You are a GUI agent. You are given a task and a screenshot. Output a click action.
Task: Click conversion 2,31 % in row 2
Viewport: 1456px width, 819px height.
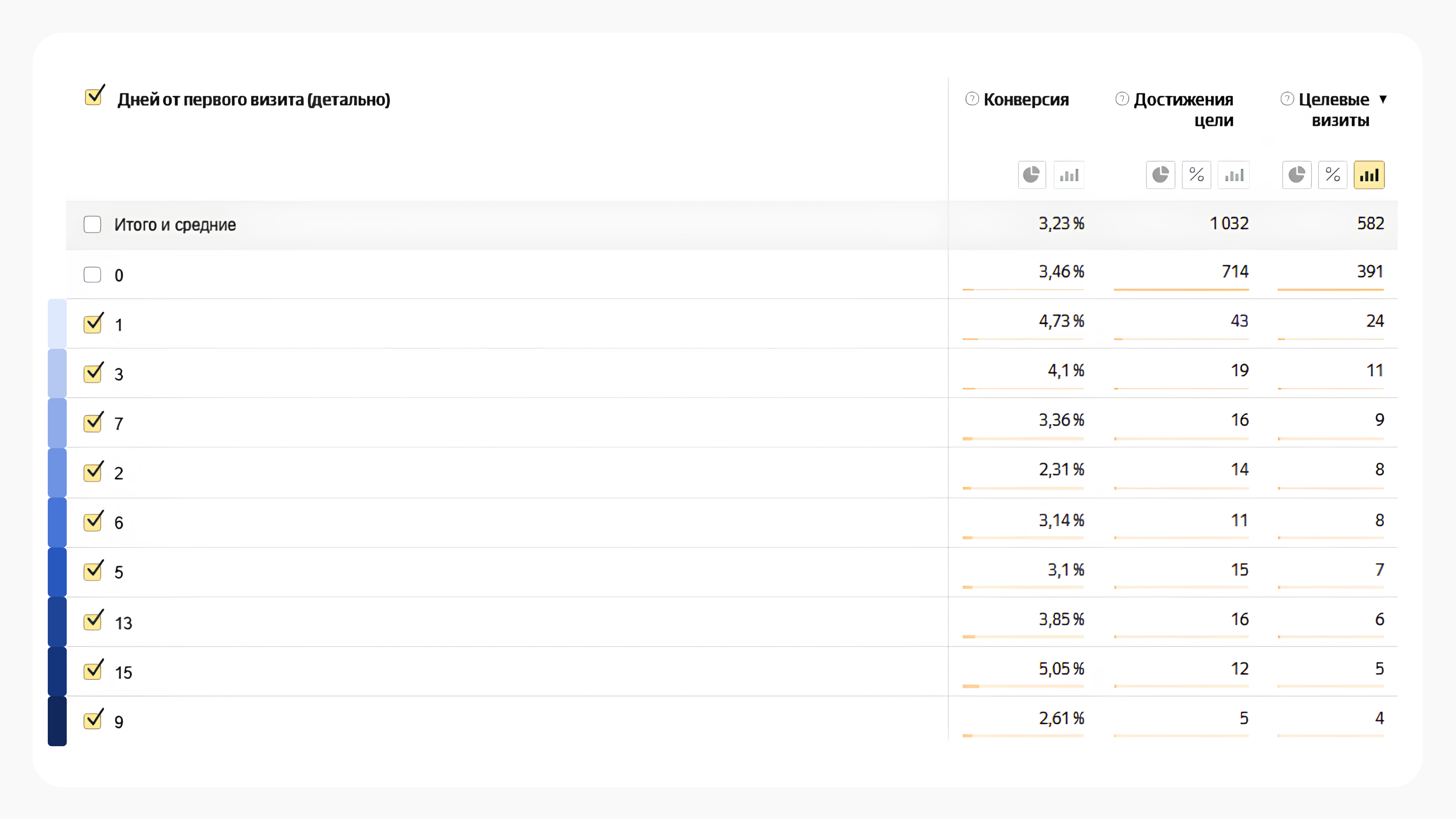click(x=1062, y=470)
